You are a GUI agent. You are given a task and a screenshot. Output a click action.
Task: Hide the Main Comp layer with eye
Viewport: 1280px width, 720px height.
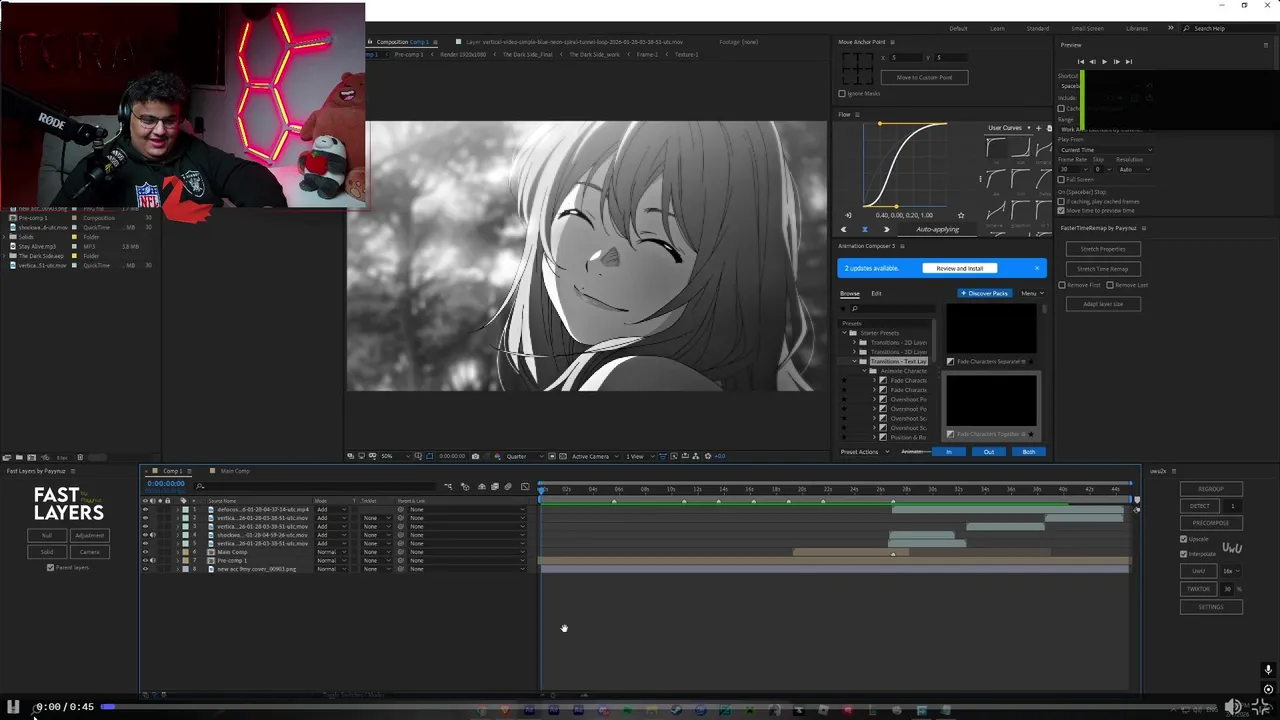(145, 552)
